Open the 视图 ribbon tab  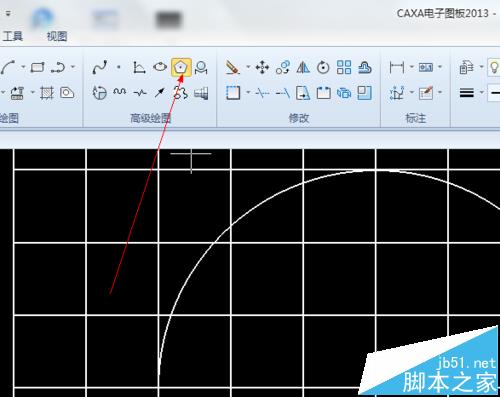(57, 36)
